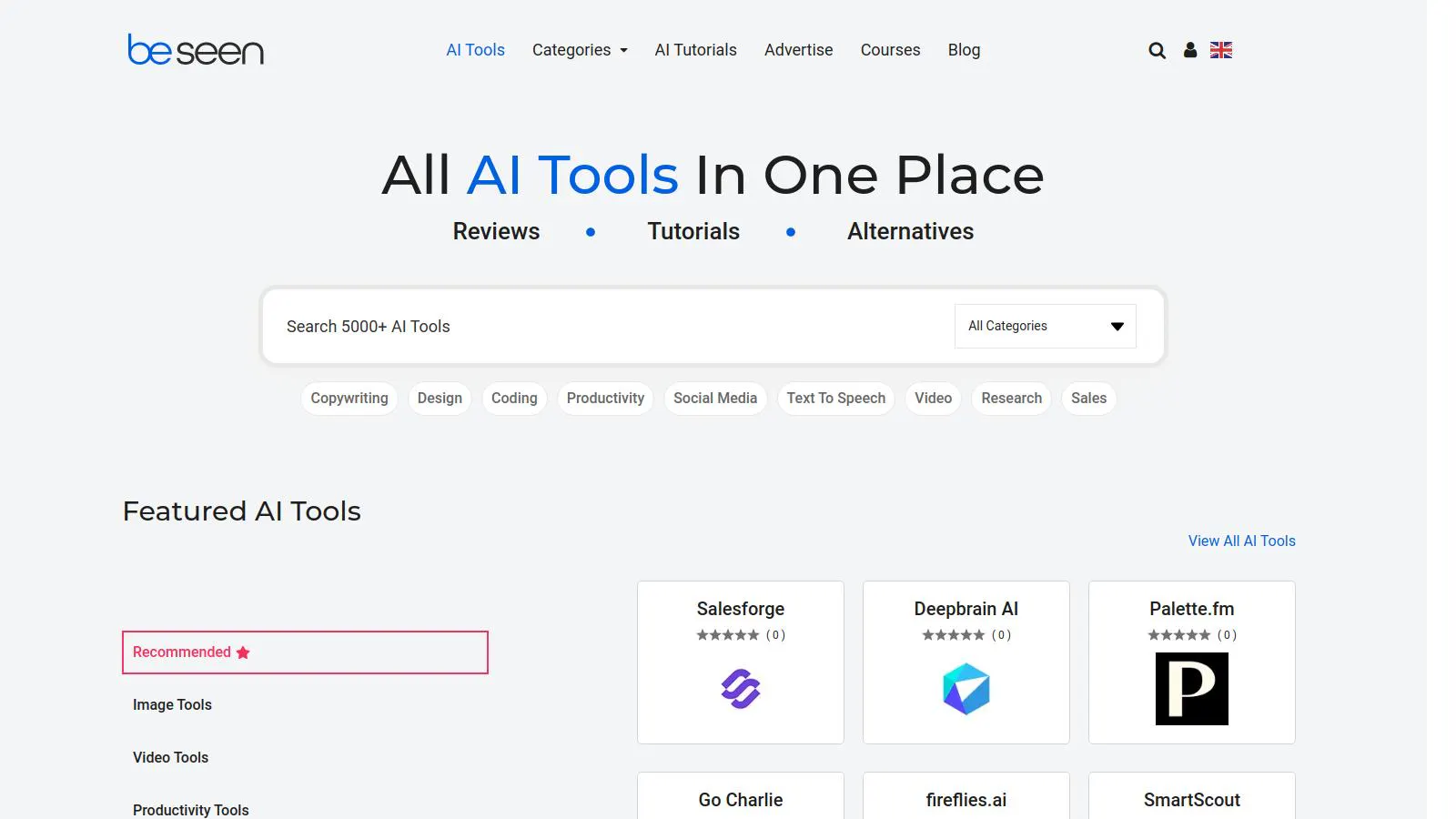The height and width of the screenshot is (819, 1456).
Task: Go to AI Tools in navigation
Action: click(475, 50)
